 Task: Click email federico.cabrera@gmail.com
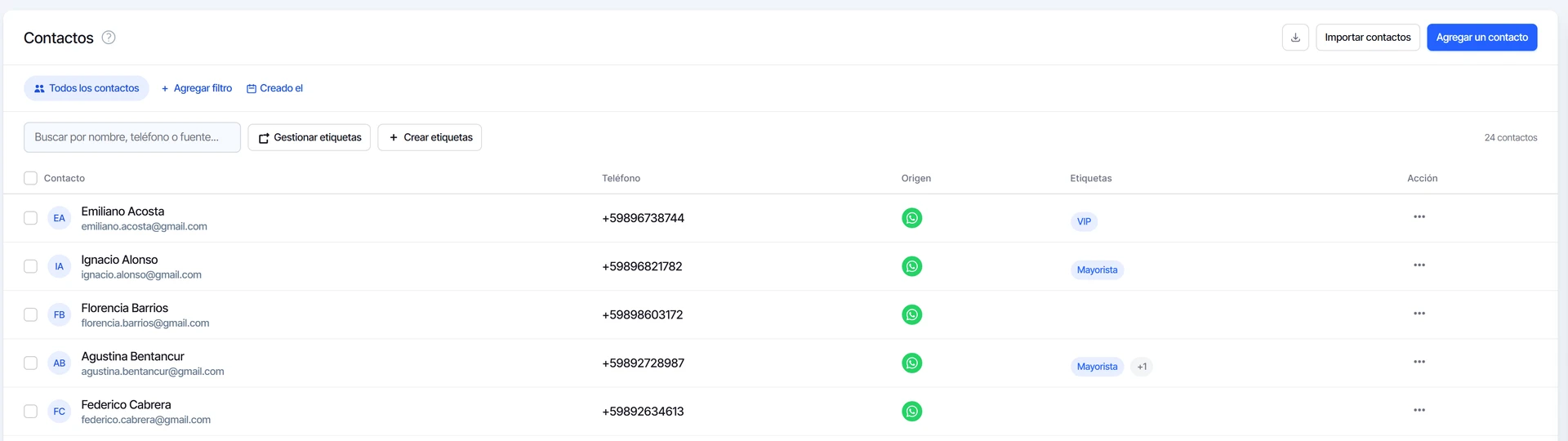(x=146, y=419)
